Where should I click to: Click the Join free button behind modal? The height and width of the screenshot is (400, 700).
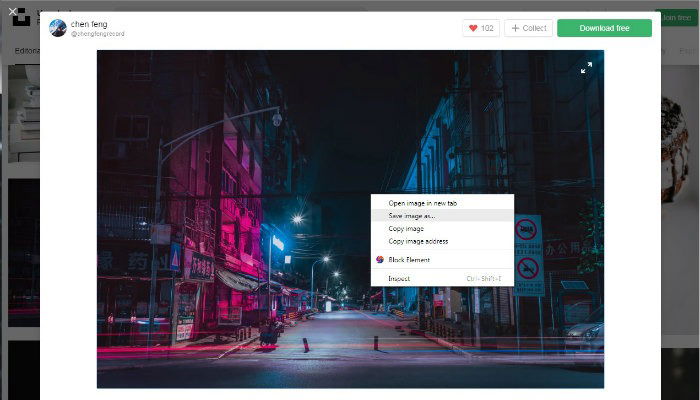(676, 17)
